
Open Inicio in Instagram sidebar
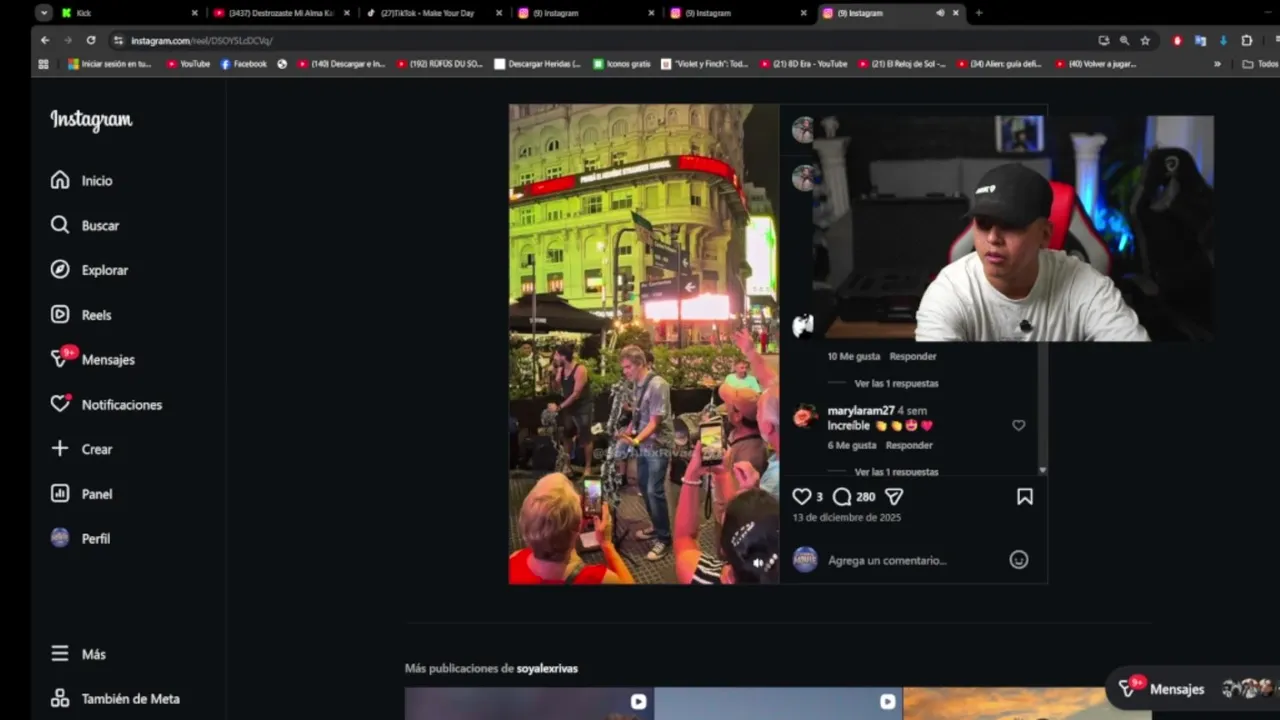tap(82, 180)
